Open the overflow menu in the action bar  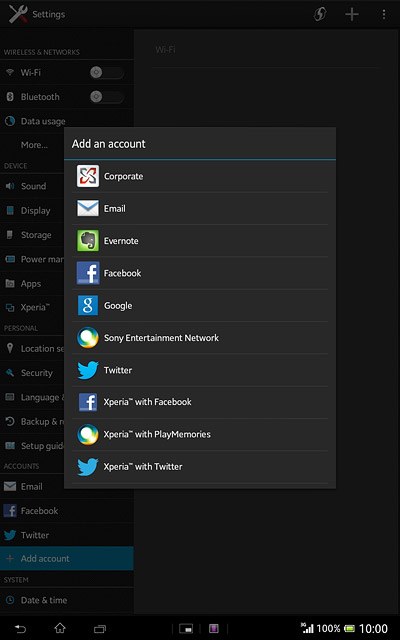point(384,14)
